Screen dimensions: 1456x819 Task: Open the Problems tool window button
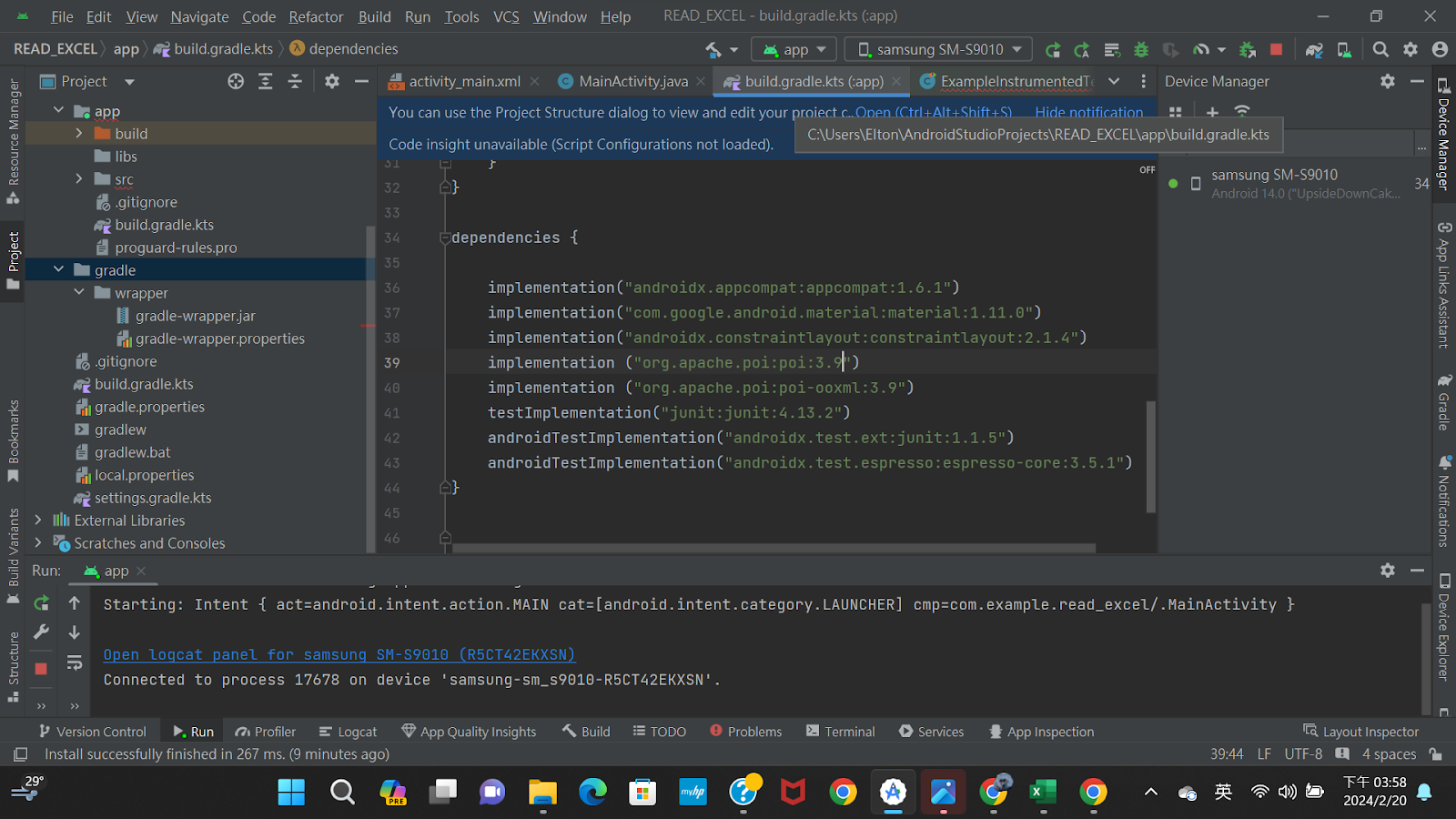[745, 732]
